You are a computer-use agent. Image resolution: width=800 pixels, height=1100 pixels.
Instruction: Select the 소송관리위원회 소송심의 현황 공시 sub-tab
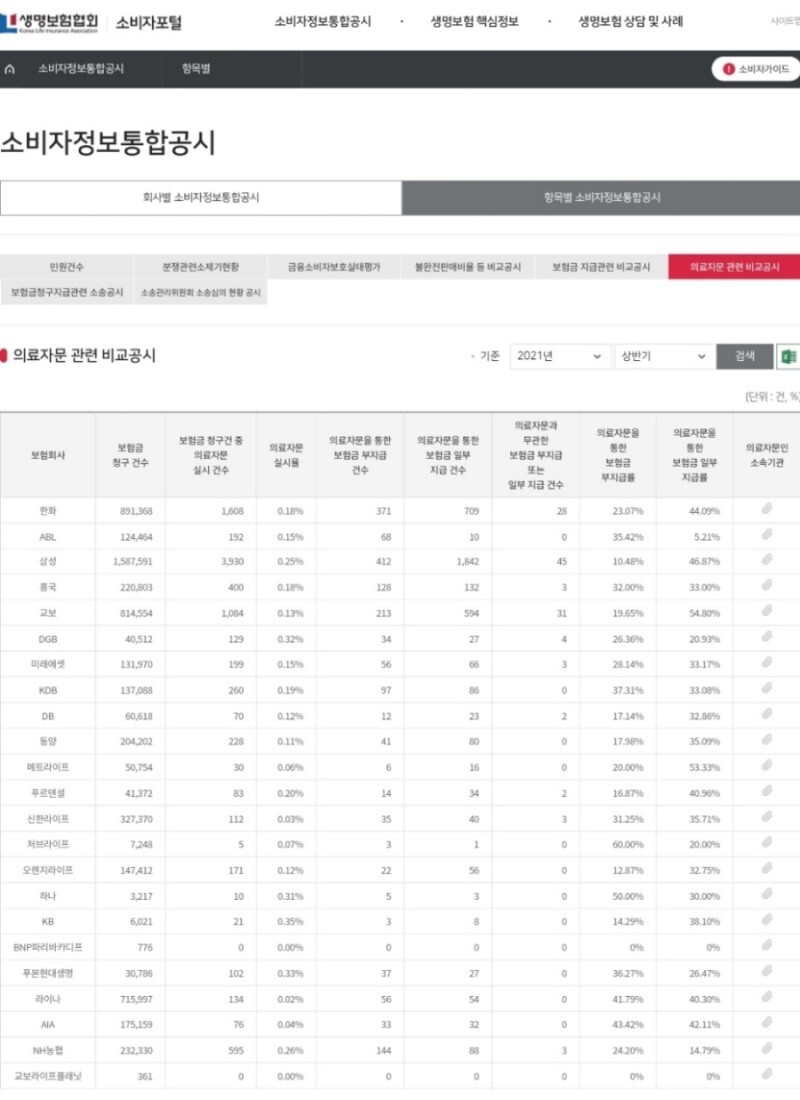(x=201, y=292)
